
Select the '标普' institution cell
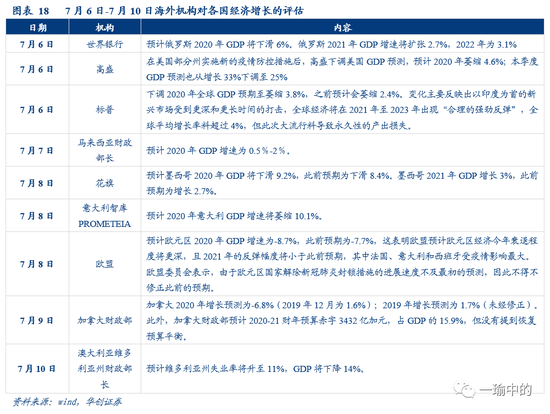(x=105, y=109)
